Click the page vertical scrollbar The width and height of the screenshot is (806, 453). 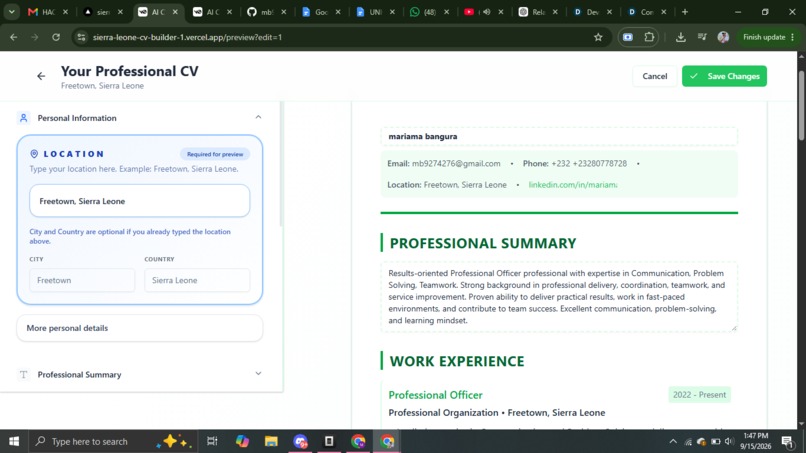pyautogui.click(x=801, y=105)
